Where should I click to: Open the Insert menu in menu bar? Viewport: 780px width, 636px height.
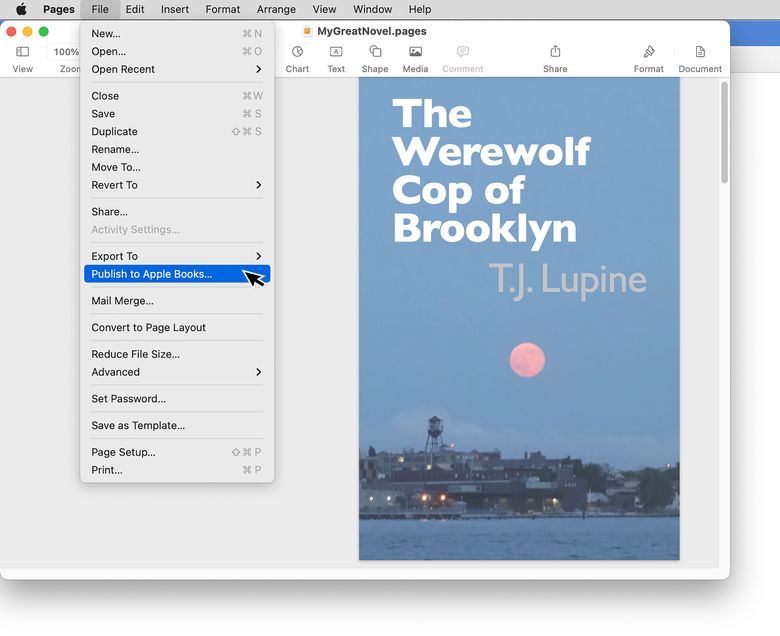coord(175,9)
